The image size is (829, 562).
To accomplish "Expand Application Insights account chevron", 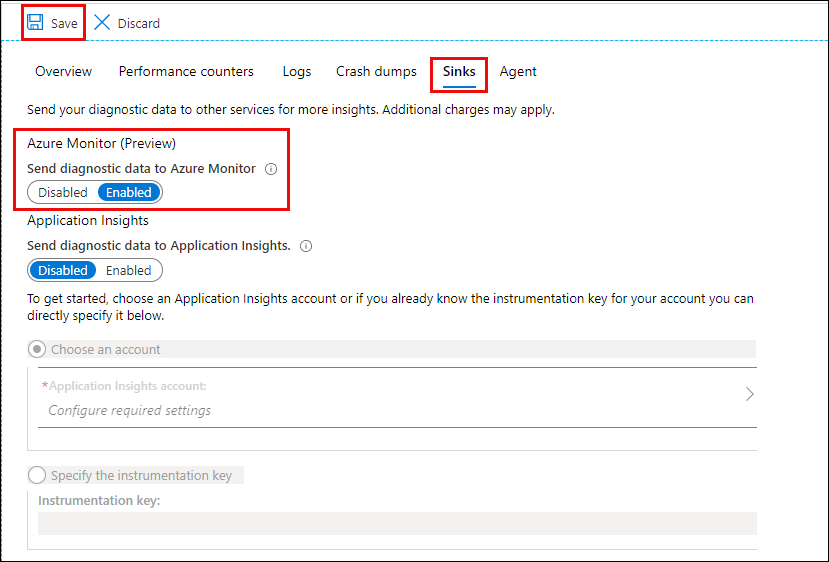I will point(749,394).
